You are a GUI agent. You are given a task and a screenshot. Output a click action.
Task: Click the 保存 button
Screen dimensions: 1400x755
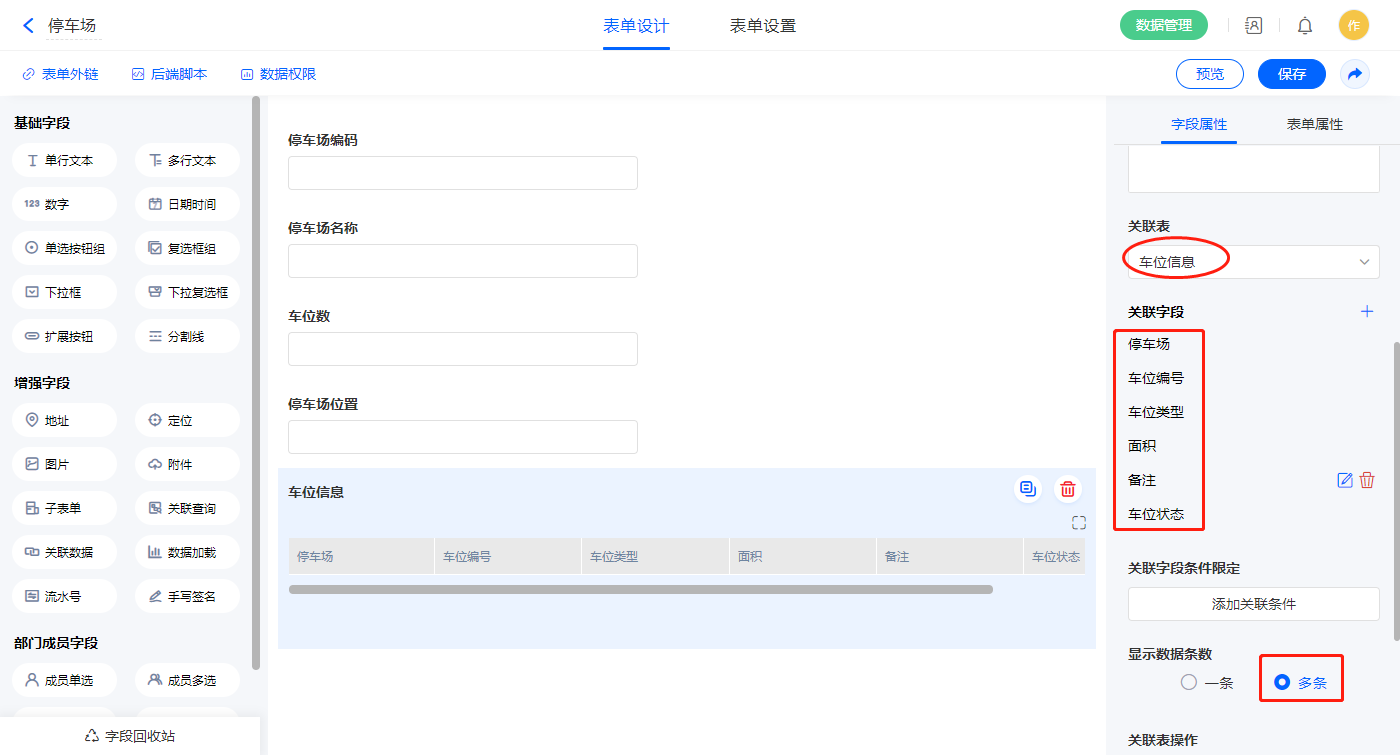pyautogui.click(x=1291, y=74)
